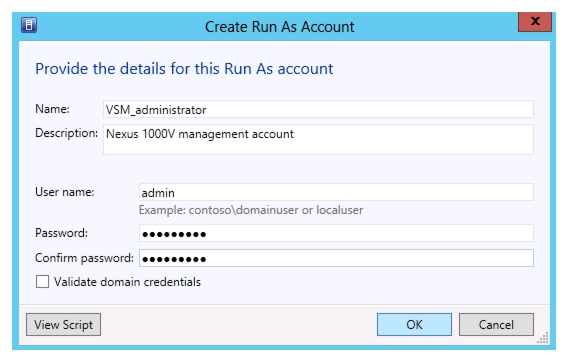This screenshot has height=363, width=569.
Task: Open the View Script button
Action: click(64, 325)
